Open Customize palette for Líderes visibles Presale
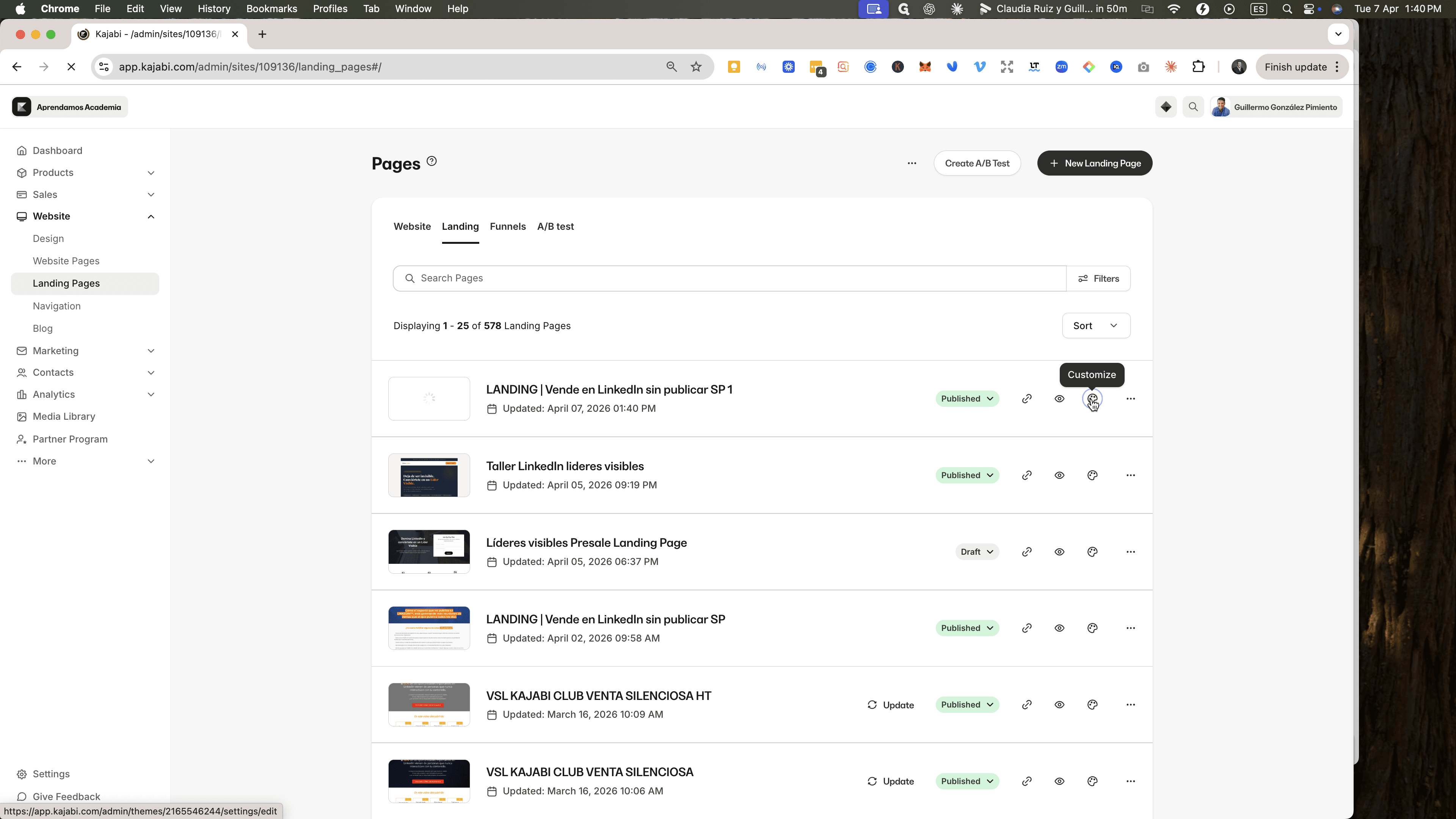The width and height of the screenshot is (1456, 819). [x=1092, y=552]
